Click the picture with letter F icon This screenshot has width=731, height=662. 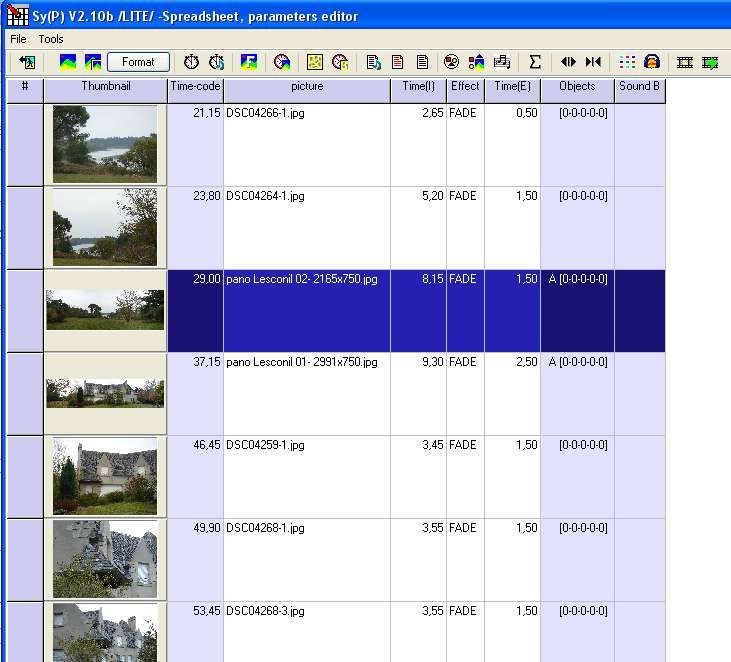pyautogui.click(x=249, y=62)
